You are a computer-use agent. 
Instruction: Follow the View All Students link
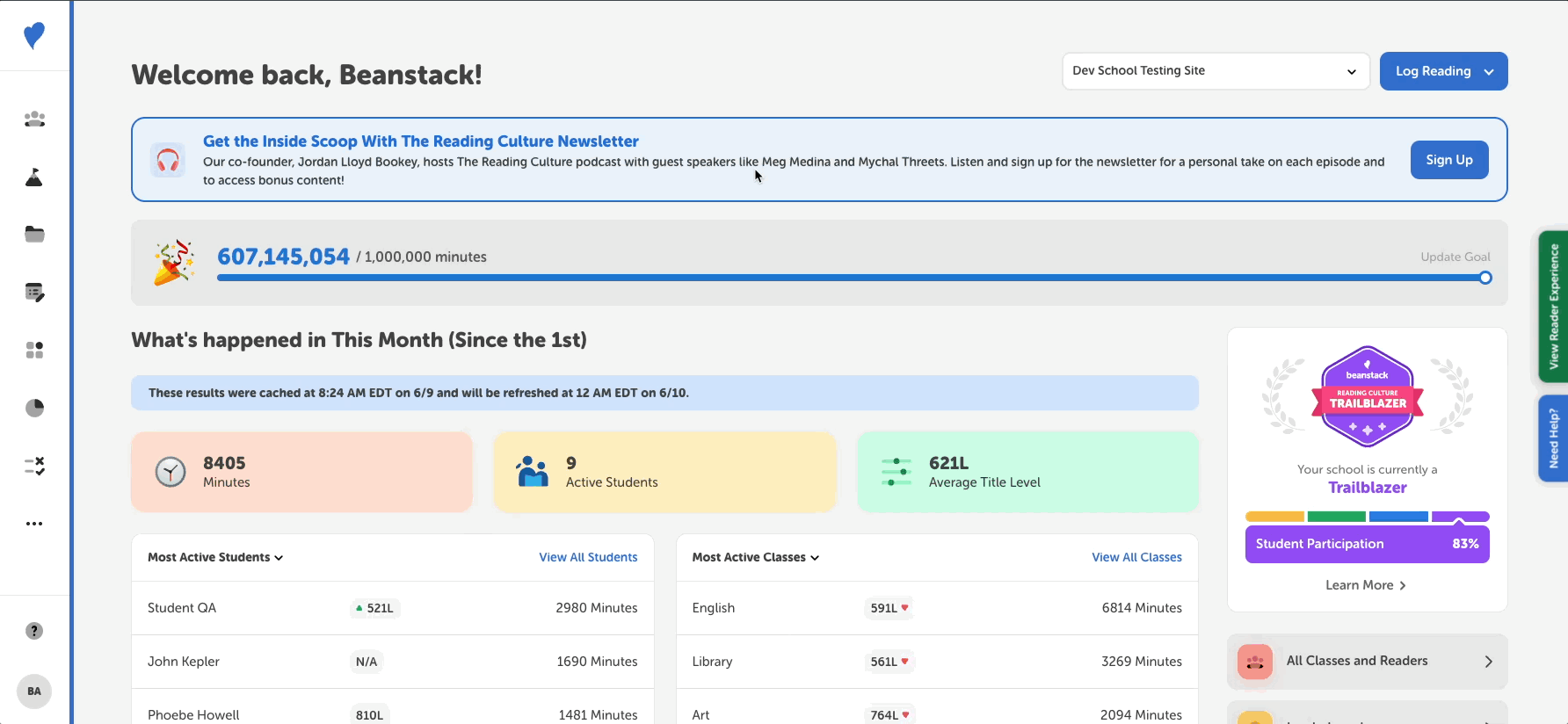point(588,558)
